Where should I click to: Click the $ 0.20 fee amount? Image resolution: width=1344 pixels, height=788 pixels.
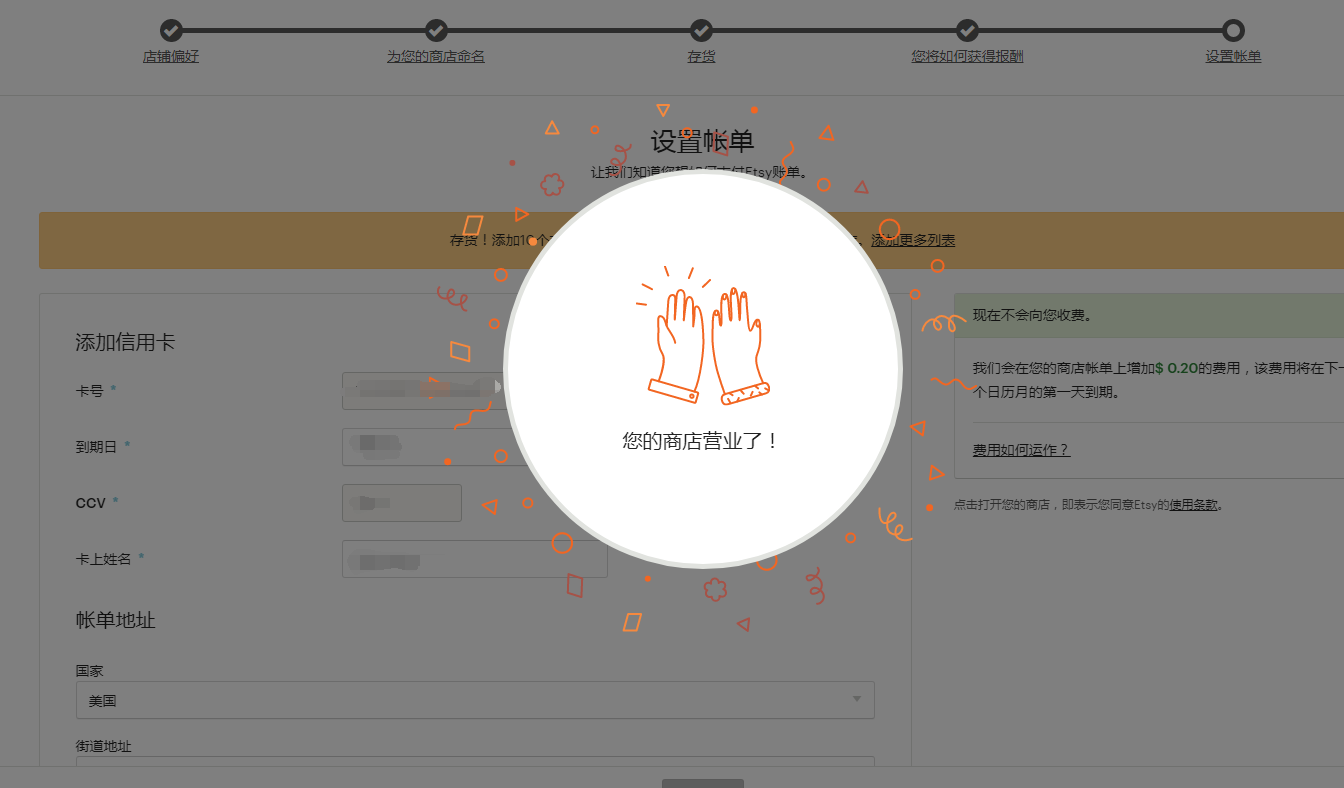pos(1176,368)
